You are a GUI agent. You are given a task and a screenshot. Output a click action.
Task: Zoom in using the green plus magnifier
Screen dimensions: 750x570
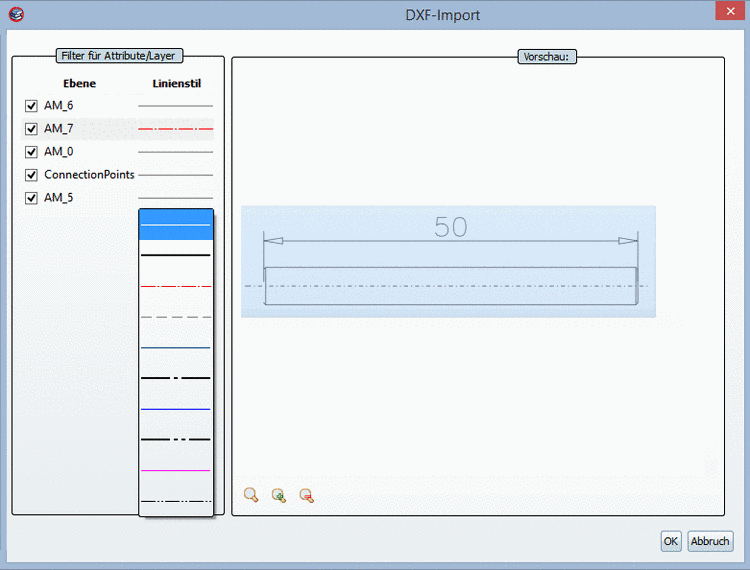pos(279,495)
